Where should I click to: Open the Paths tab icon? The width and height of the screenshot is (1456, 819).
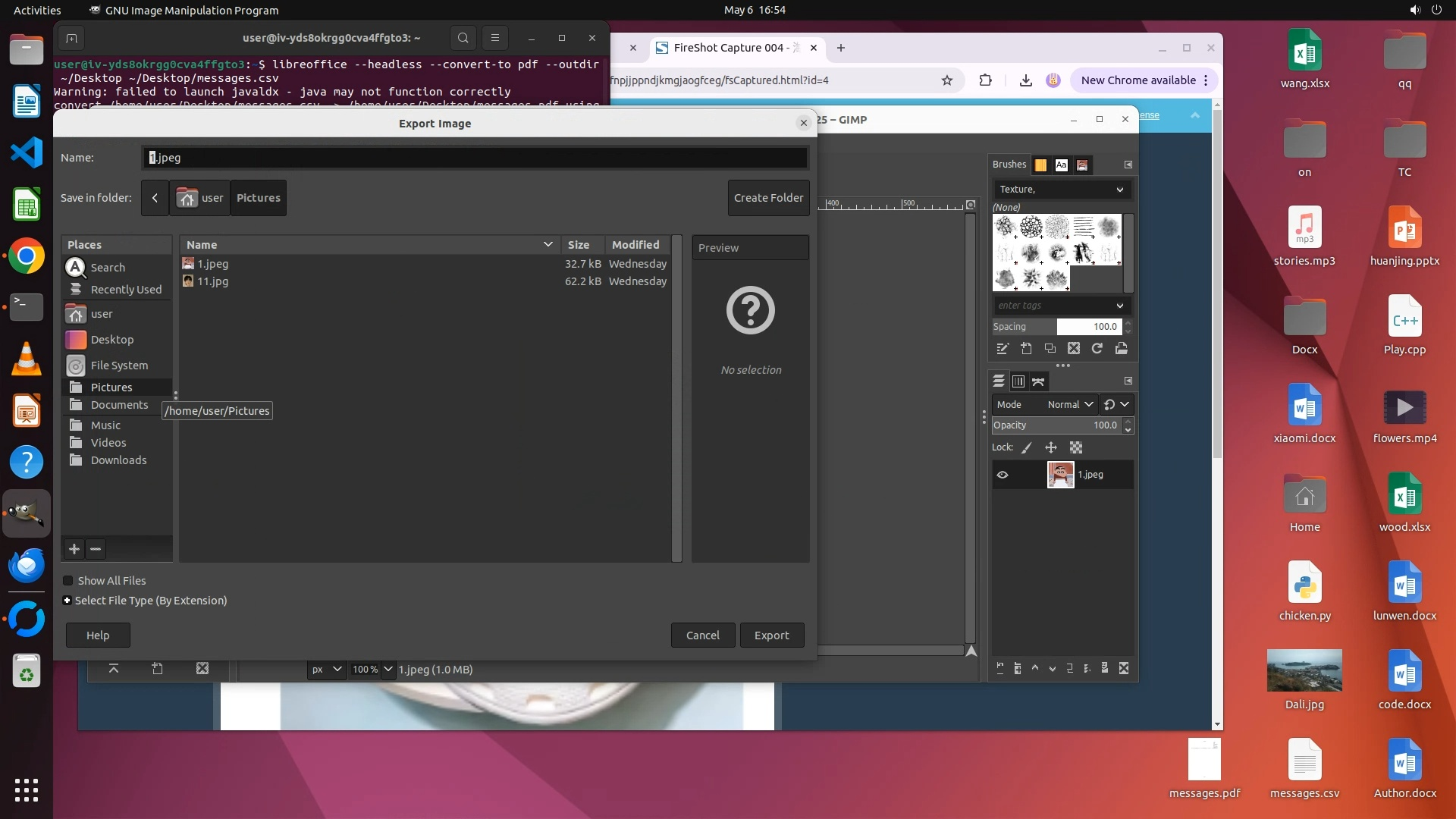1038,381
